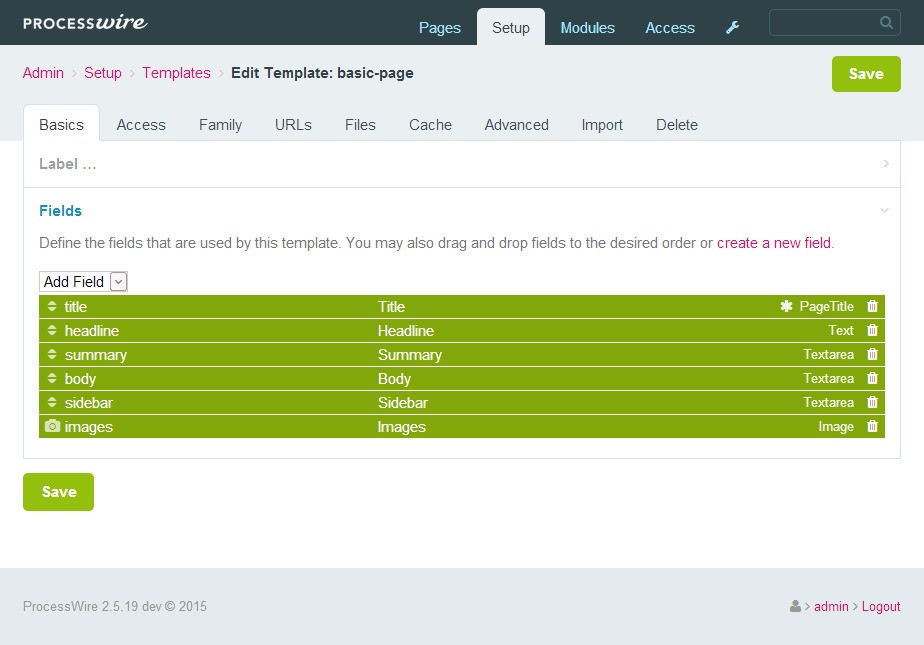Click the trash icon on the headline row
Viewport: 924px width, 645px height.
[872, 331]
